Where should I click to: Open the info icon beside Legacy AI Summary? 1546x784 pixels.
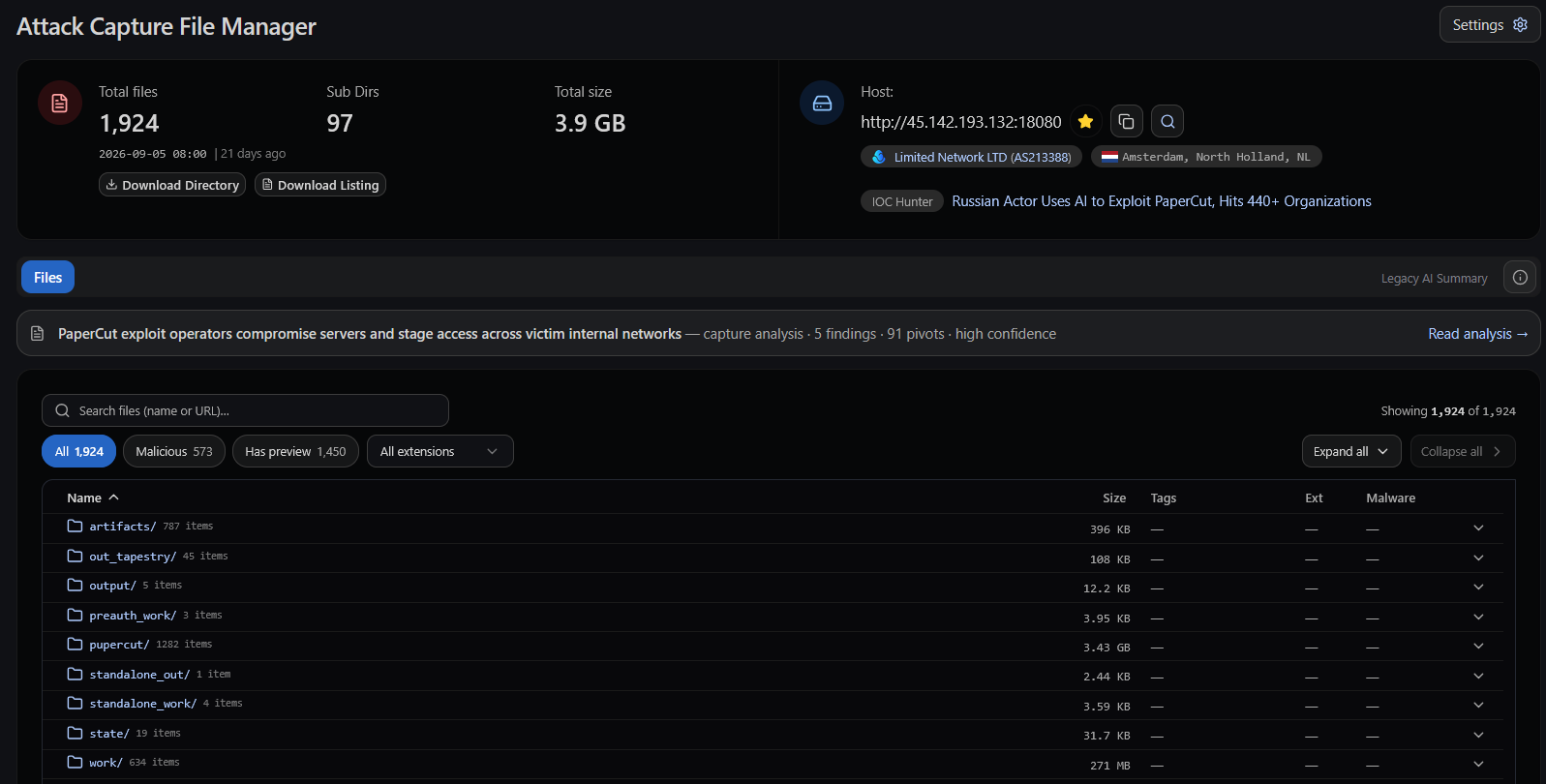1520,278
